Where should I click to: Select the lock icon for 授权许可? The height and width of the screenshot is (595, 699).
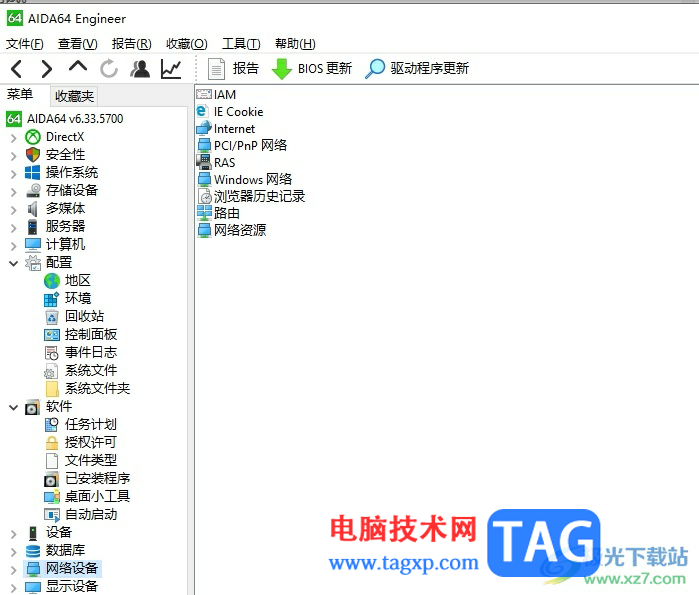pyautogui.click(x=52, y=443)
